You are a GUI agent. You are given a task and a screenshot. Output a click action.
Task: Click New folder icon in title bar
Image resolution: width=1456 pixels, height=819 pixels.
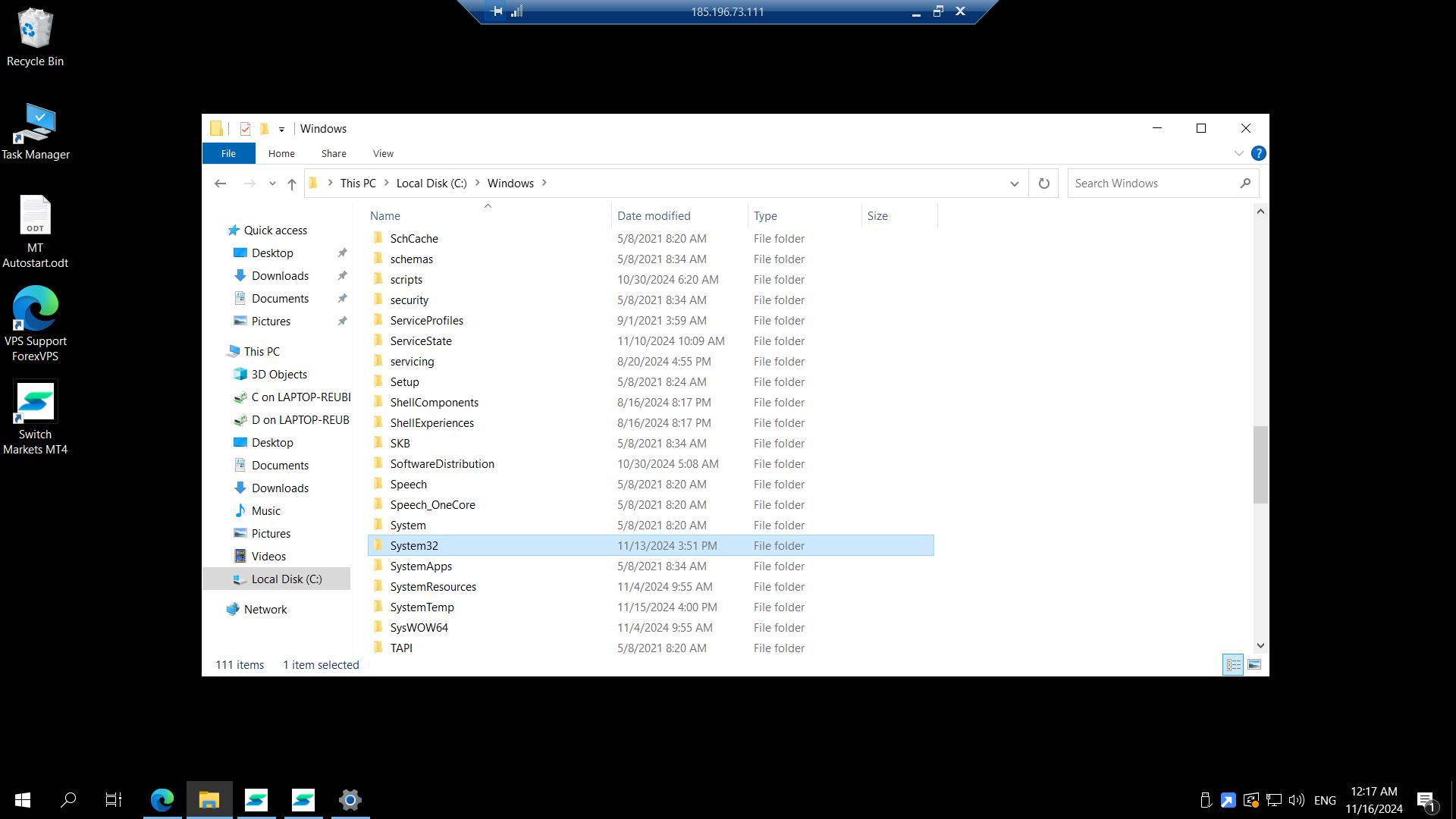264,129
